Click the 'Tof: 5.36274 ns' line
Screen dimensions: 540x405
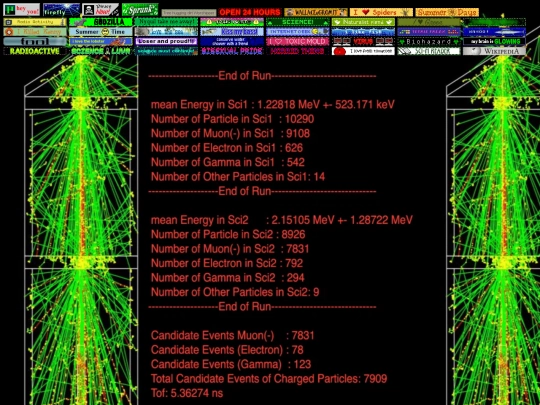click(x=187, y=393)
